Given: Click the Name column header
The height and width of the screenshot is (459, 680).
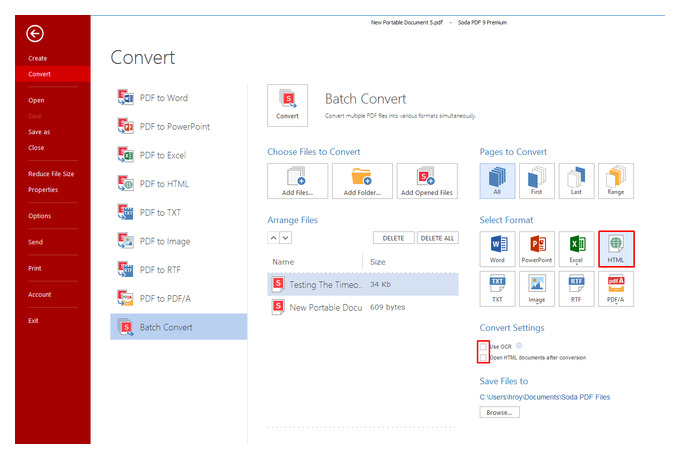Looking at the screenshot, I should [283, 262].
